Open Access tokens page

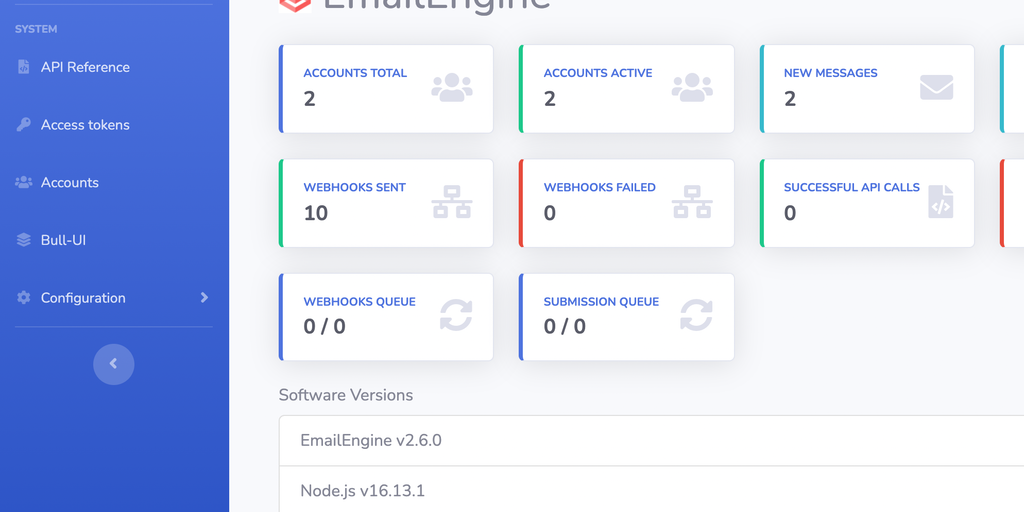pos(85,125)
